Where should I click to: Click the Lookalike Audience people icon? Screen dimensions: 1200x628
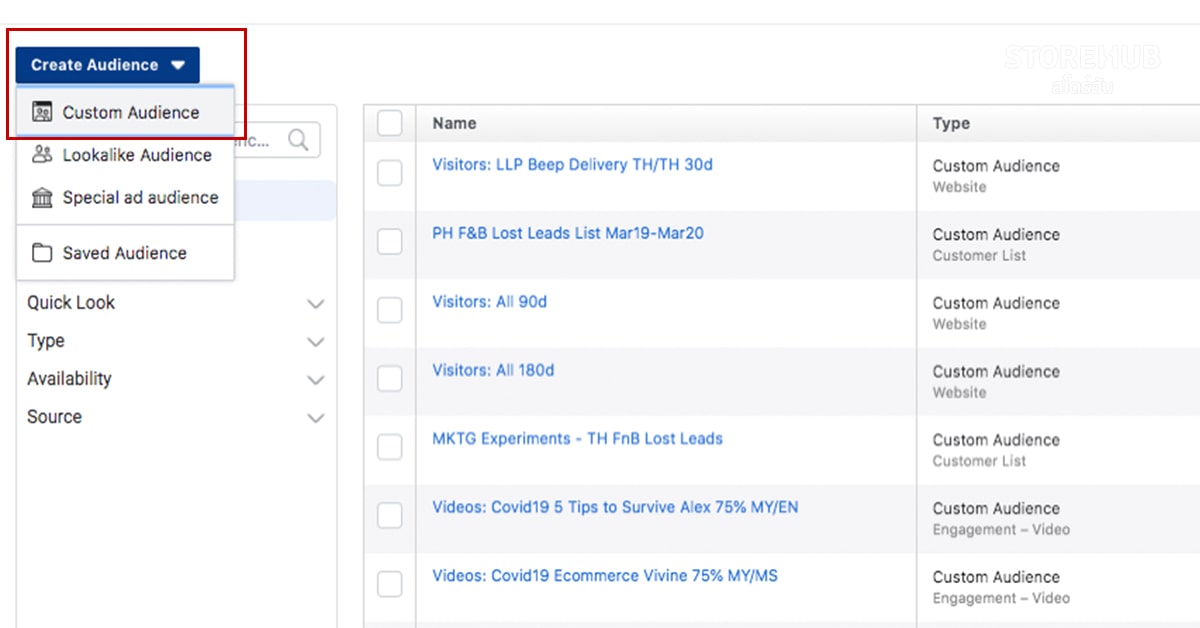pos(42,155)
